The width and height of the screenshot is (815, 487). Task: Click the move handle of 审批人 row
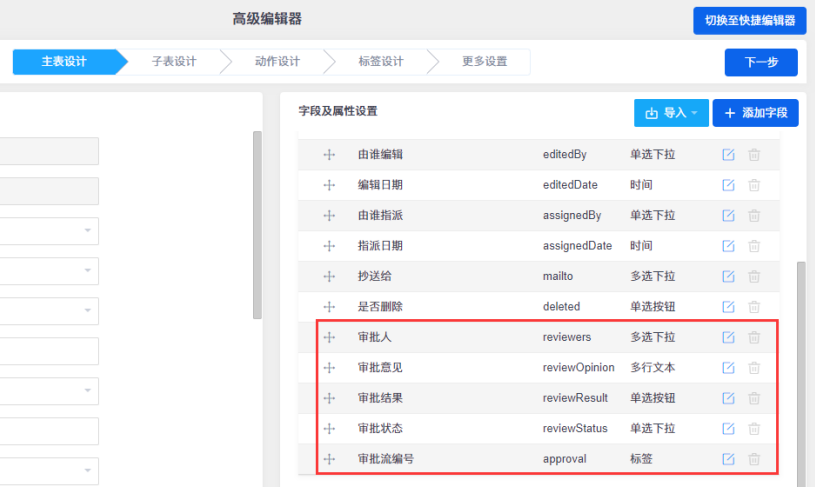click(329, 337)
